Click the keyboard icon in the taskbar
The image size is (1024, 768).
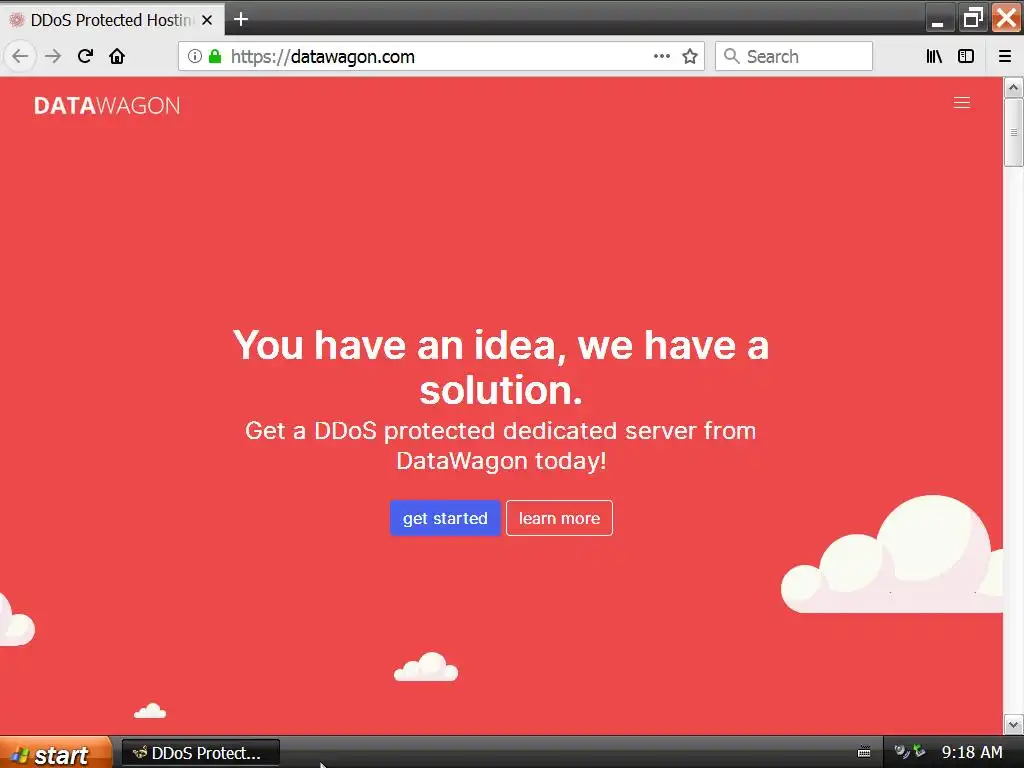click(x=863, y=752)
